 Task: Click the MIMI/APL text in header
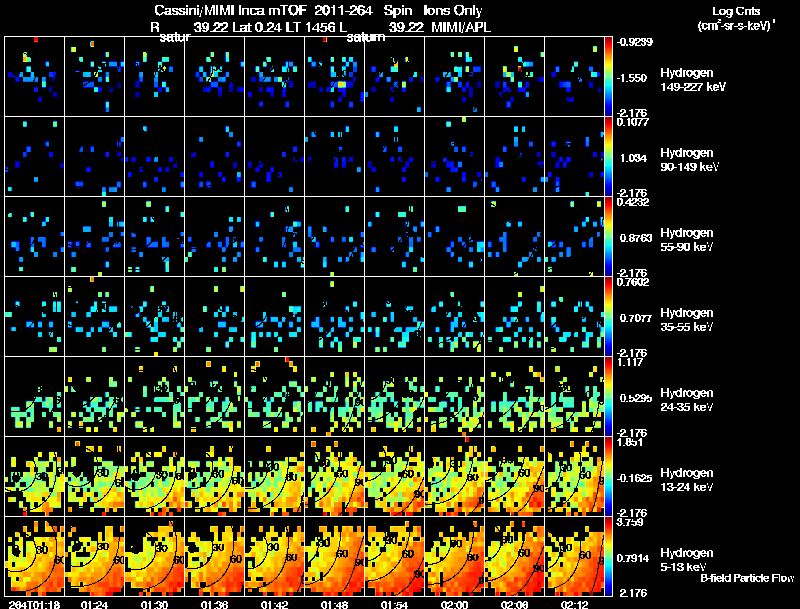(461, 27)
